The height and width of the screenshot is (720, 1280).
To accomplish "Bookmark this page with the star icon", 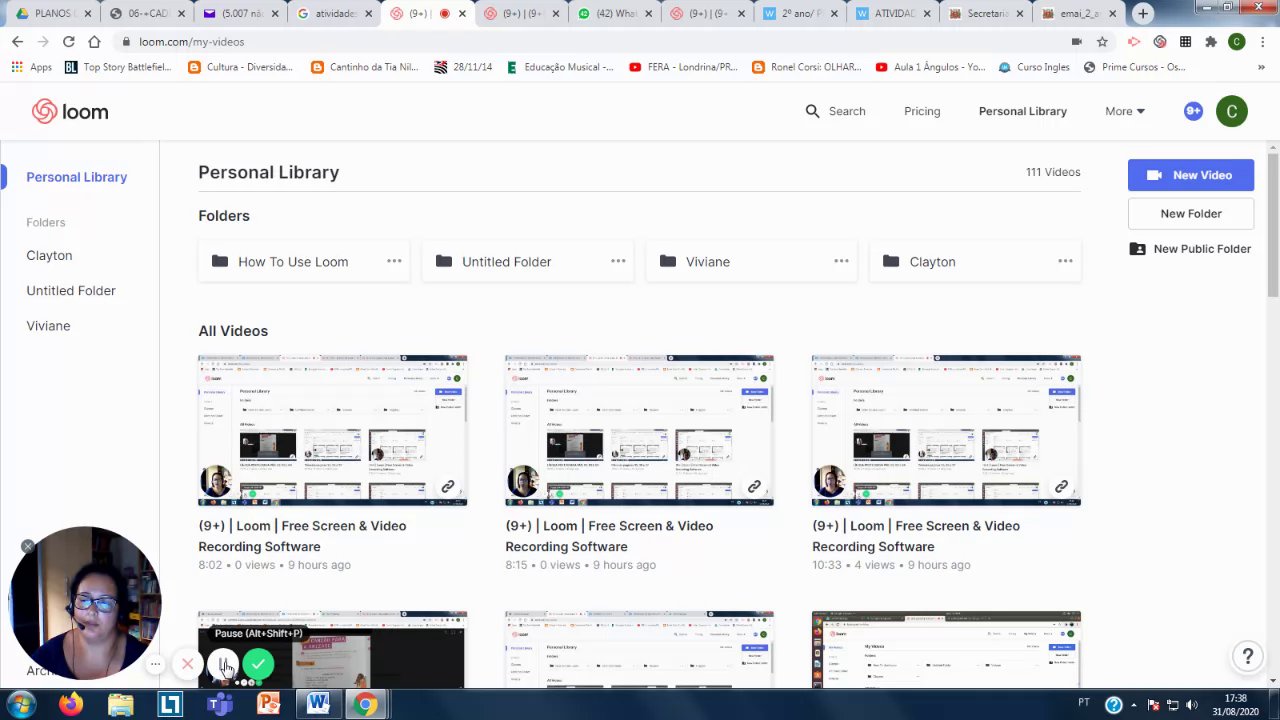I will [x=1102, y=42].
